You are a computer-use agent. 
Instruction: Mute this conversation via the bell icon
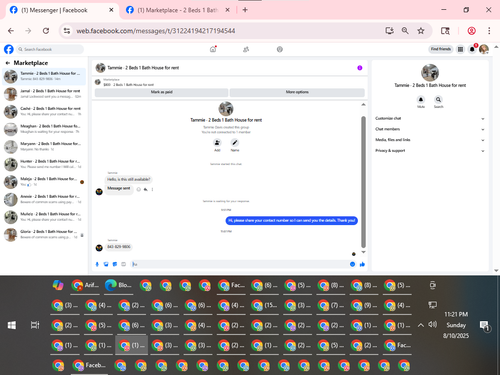click(421, 99)
